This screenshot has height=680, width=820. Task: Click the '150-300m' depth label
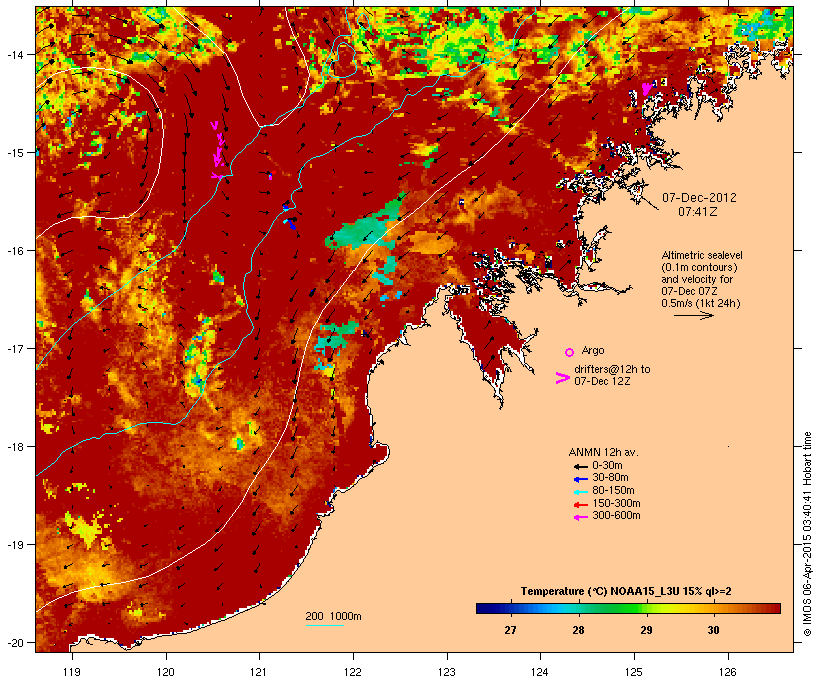616,503
